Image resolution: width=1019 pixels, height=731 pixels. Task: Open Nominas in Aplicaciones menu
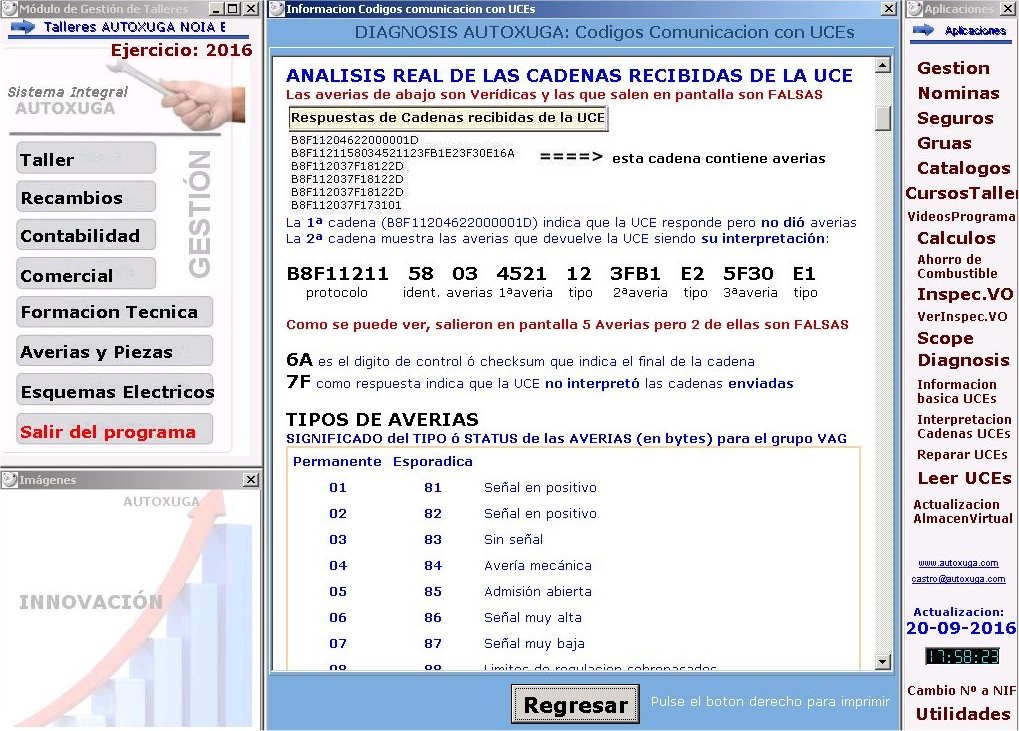click(958, 93)
